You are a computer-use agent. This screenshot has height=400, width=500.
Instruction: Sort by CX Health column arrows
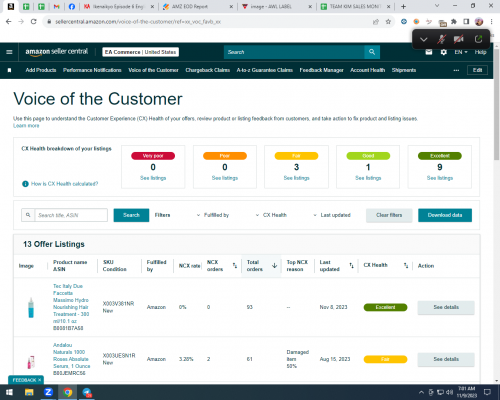click(x=406, y=266)
